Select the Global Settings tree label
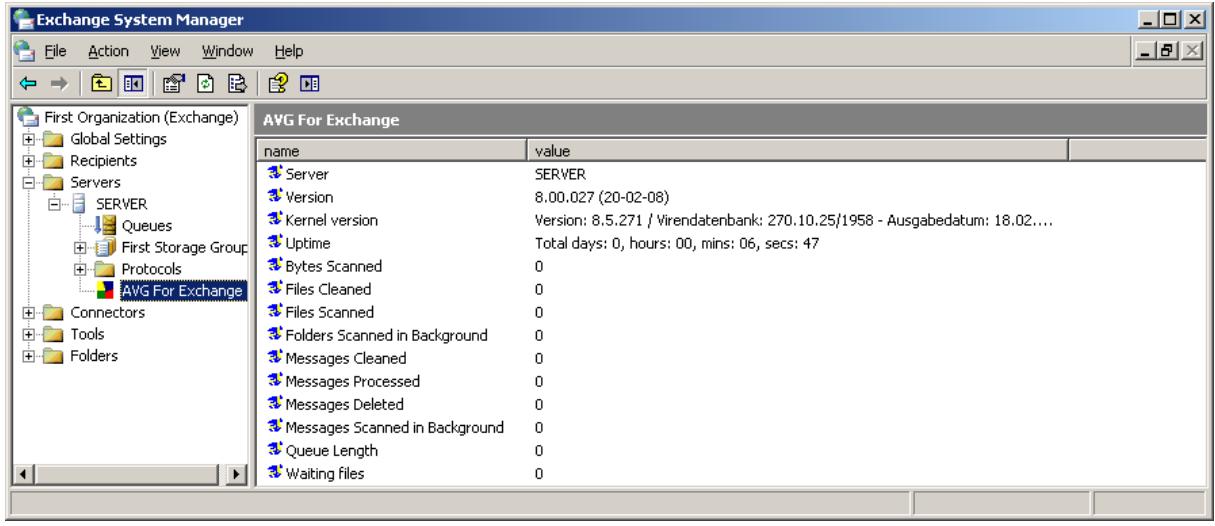 click(120, 139)
